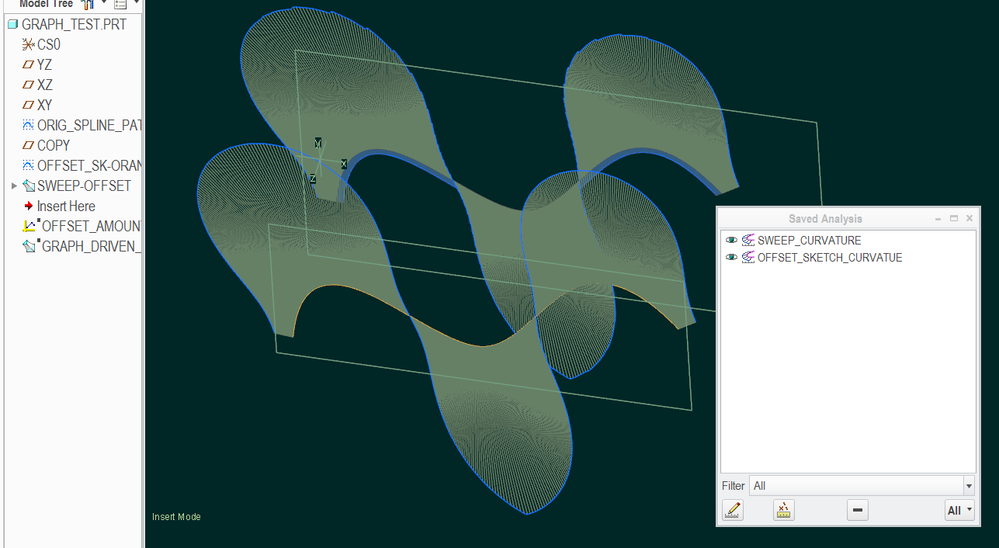The height and width of the screenshot is (548, 999).
Task: Open dropdown arrow beside Model Tree settings
Action: 103,3
